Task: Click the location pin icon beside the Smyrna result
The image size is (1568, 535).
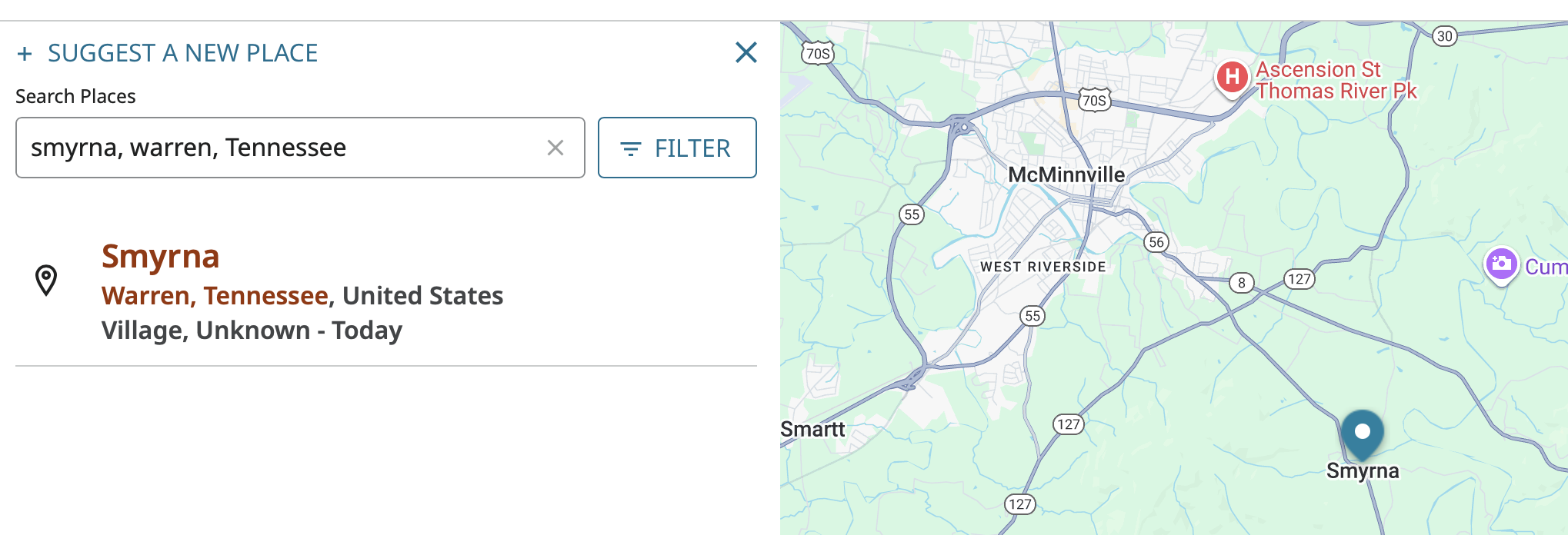Action: click(46, 280)
